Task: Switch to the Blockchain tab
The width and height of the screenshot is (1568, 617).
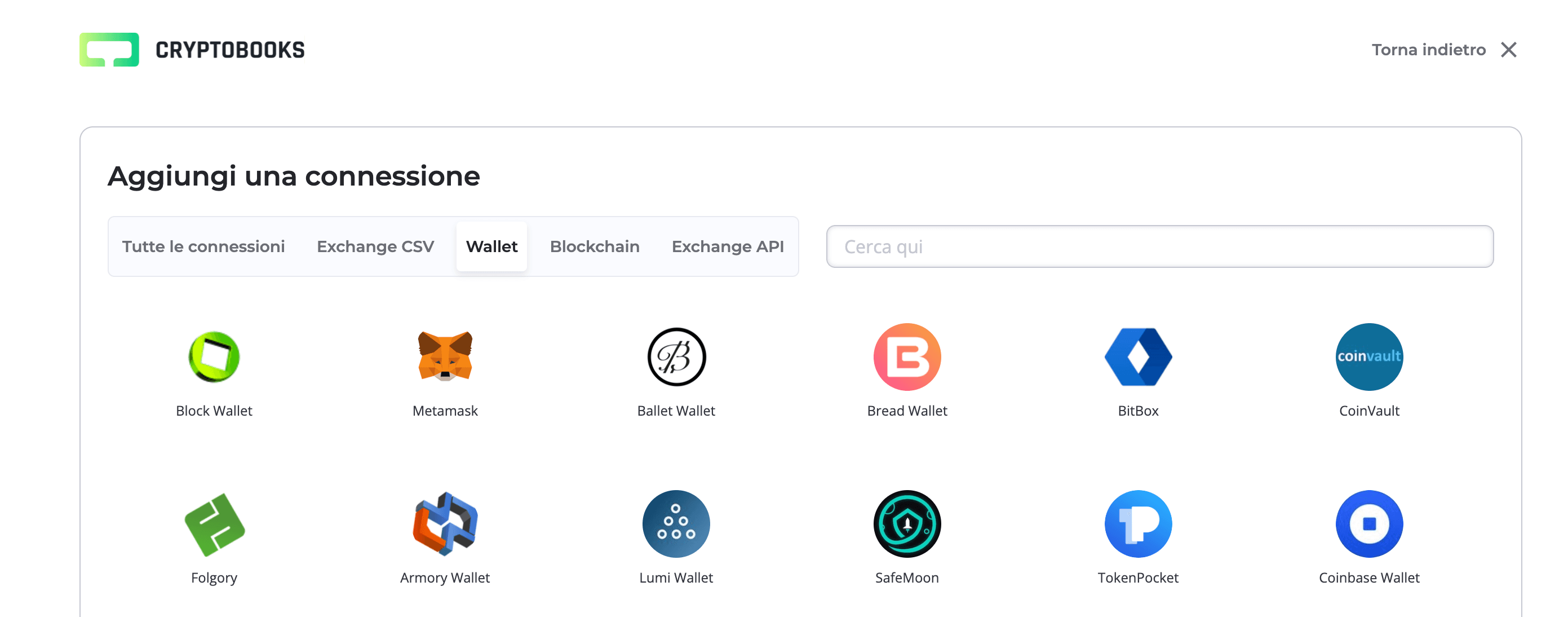Action: tap(594, 246)
